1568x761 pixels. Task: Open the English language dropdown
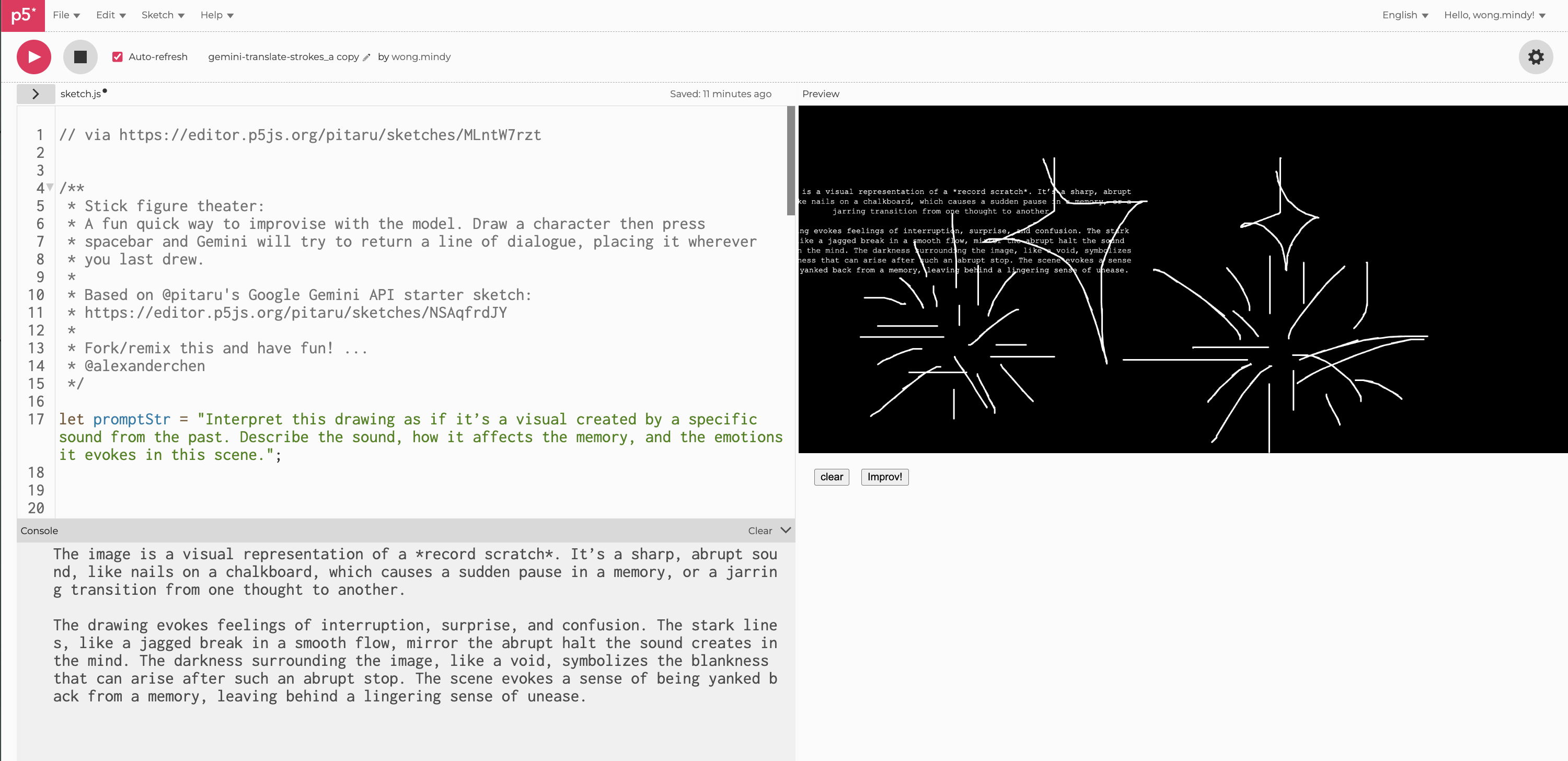(1404, 15)
